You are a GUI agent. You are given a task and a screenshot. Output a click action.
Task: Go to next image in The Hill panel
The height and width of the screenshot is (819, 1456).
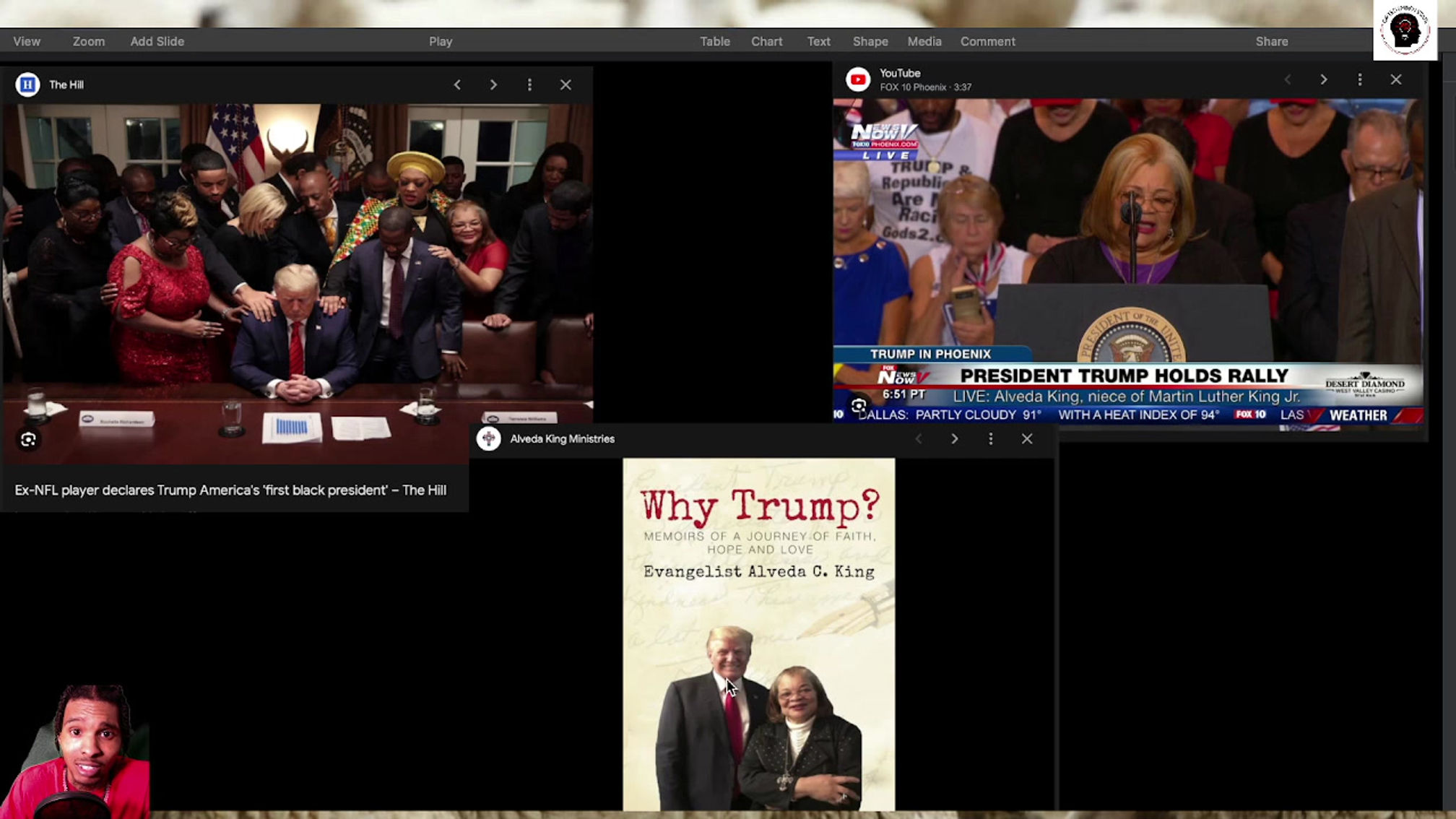pyautogui.click(x=493, y=84)
